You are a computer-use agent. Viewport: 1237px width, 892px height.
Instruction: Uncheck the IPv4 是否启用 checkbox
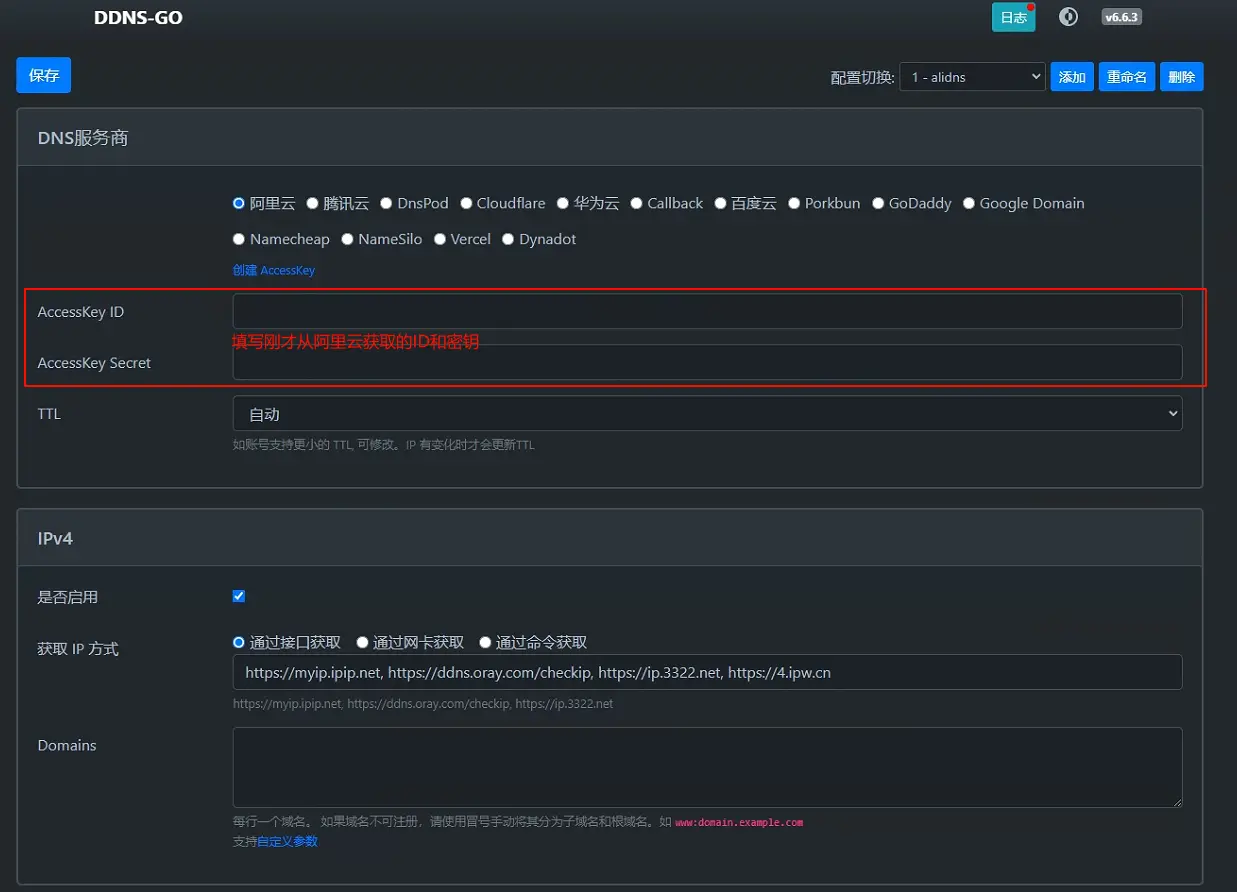click(239, 596)
